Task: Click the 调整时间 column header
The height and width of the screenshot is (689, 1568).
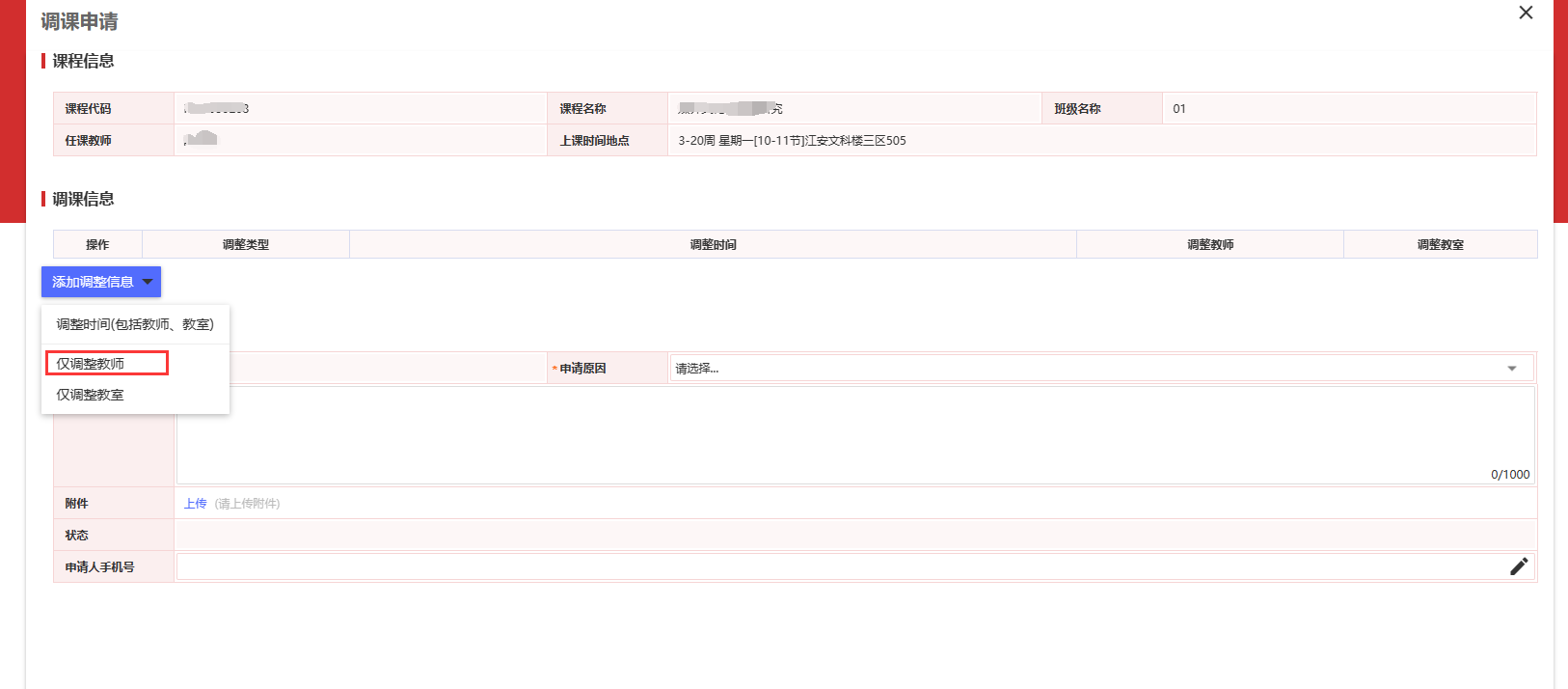Action: [713, 245]
